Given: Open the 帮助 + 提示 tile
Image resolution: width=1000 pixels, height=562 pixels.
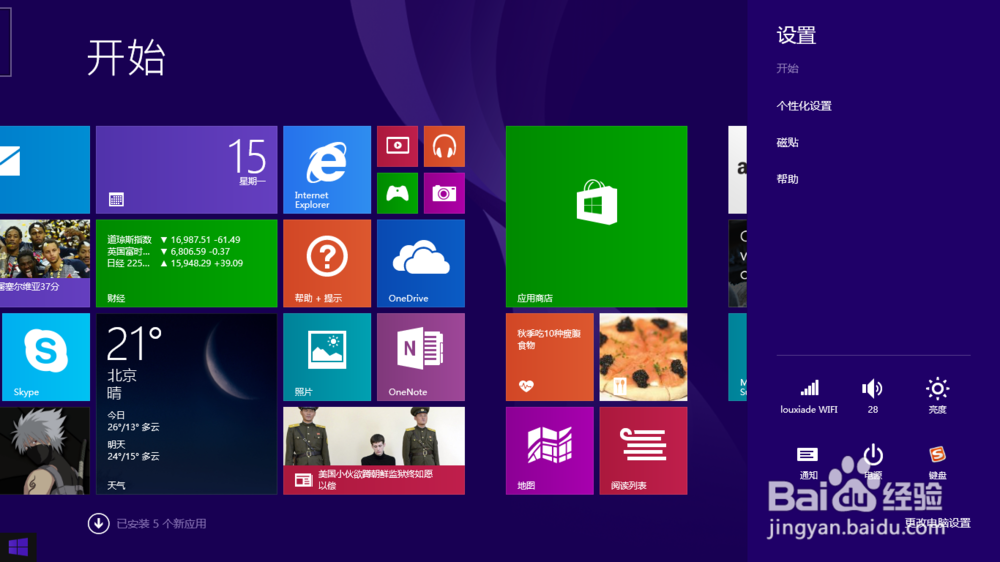Looking at the screenshot, I should 327,263.
